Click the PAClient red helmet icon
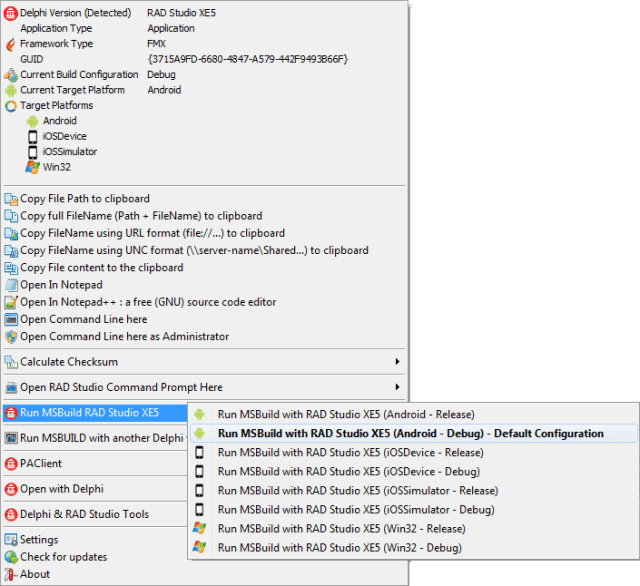Image resolution: width=640 pixels, height=586 pixels. [x=11, y=464]
